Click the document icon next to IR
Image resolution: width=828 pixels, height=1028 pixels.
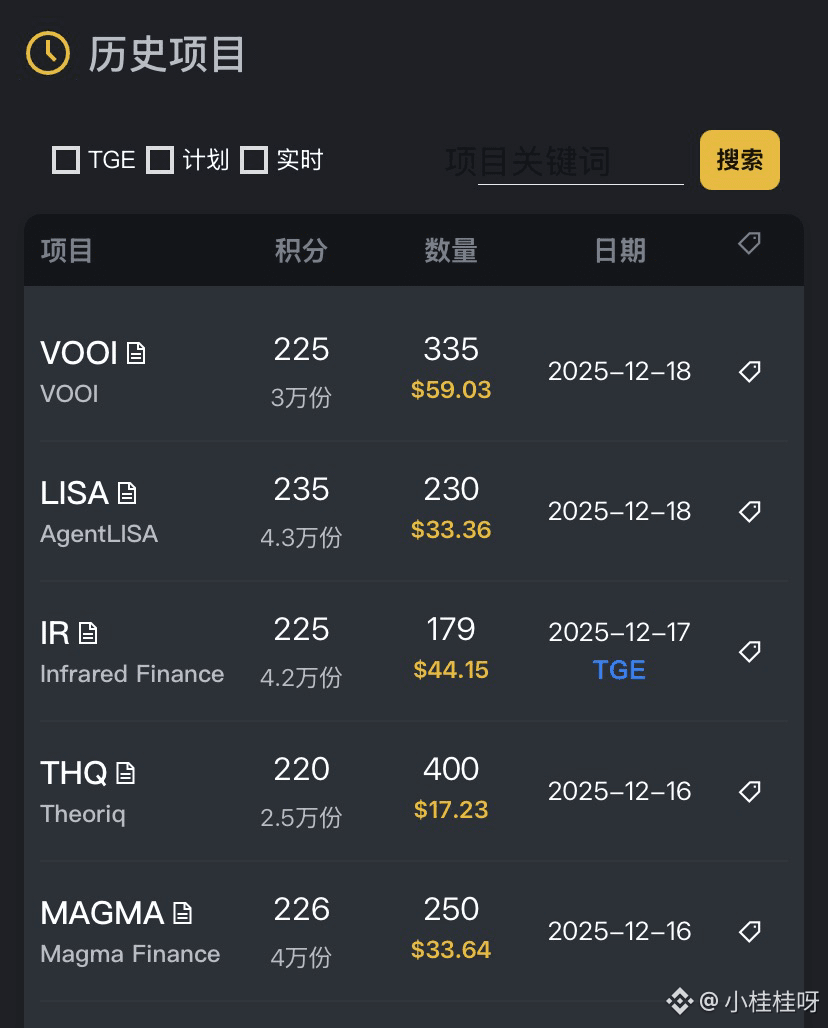pyautogui.click(x=88, y=633)
